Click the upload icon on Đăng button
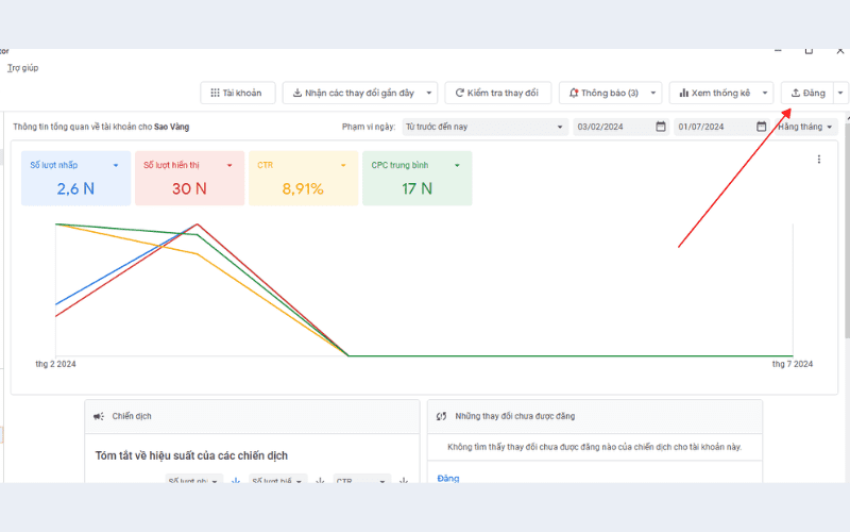 (x=795, y=93)
